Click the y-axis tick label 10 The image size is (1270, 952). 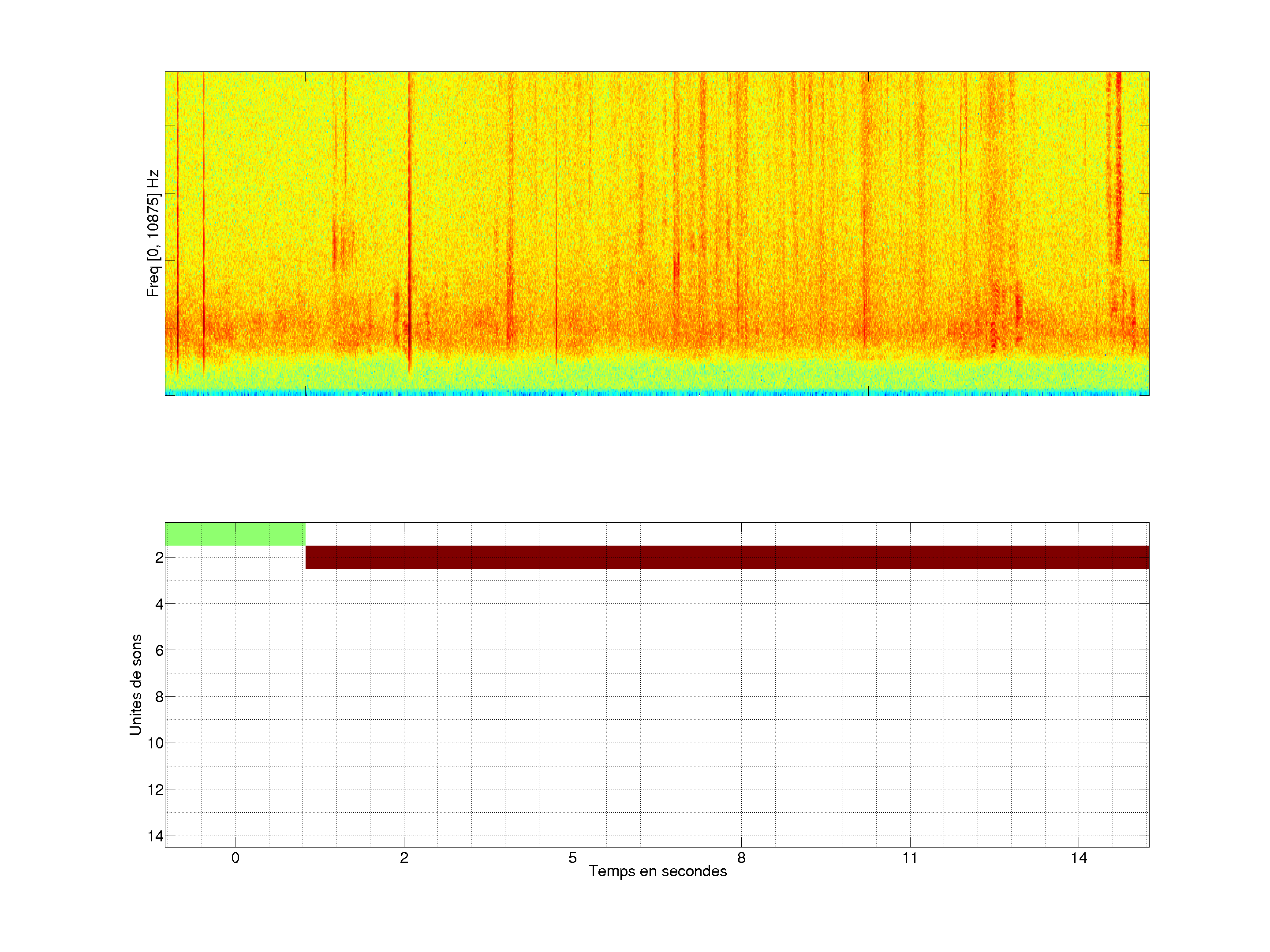click(x=156, y=743)
